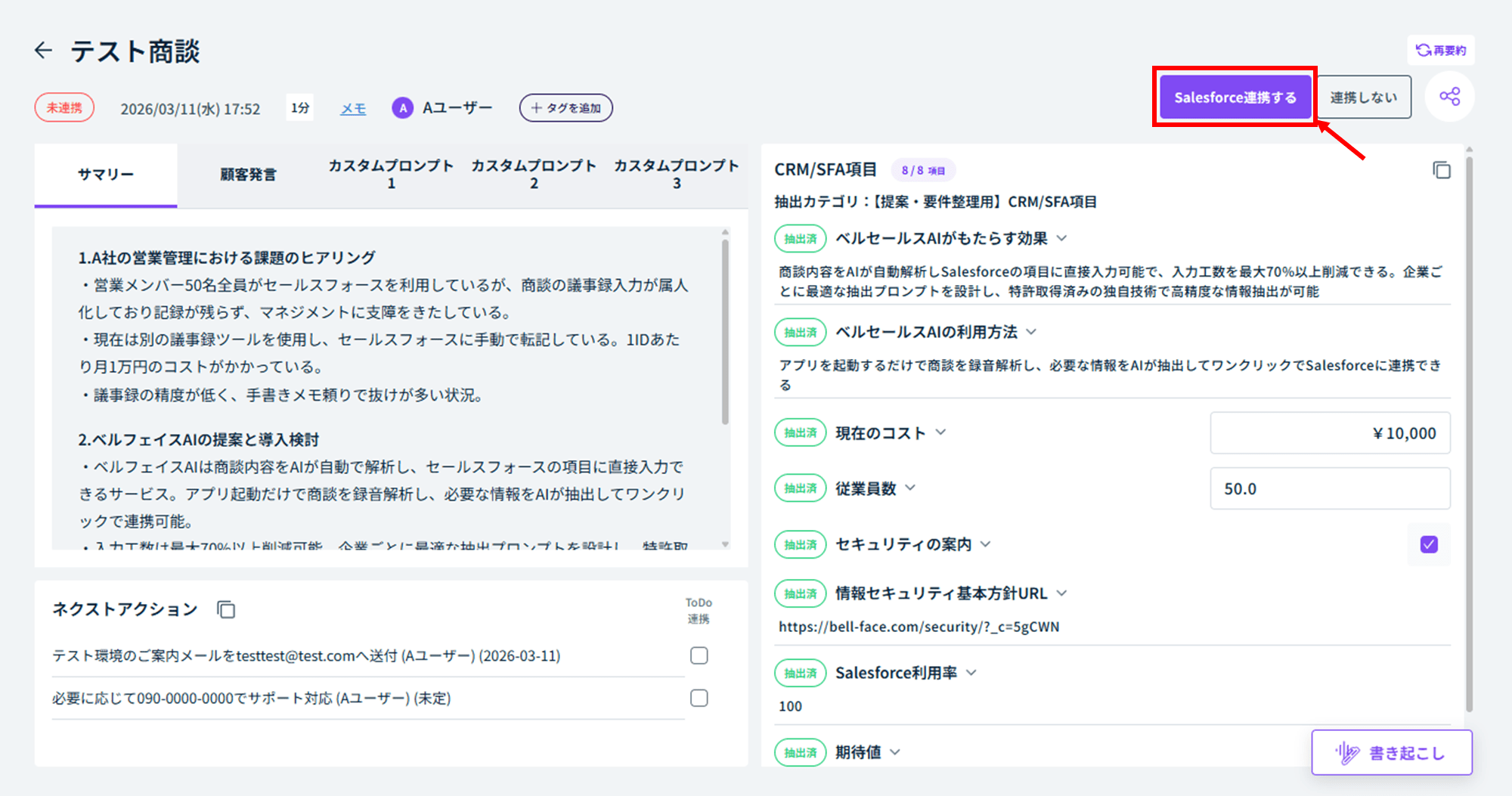This screenshot has height=796, width=1512.
Task: Click the back arrow beside テスト商談
Action: pos(44,51)
